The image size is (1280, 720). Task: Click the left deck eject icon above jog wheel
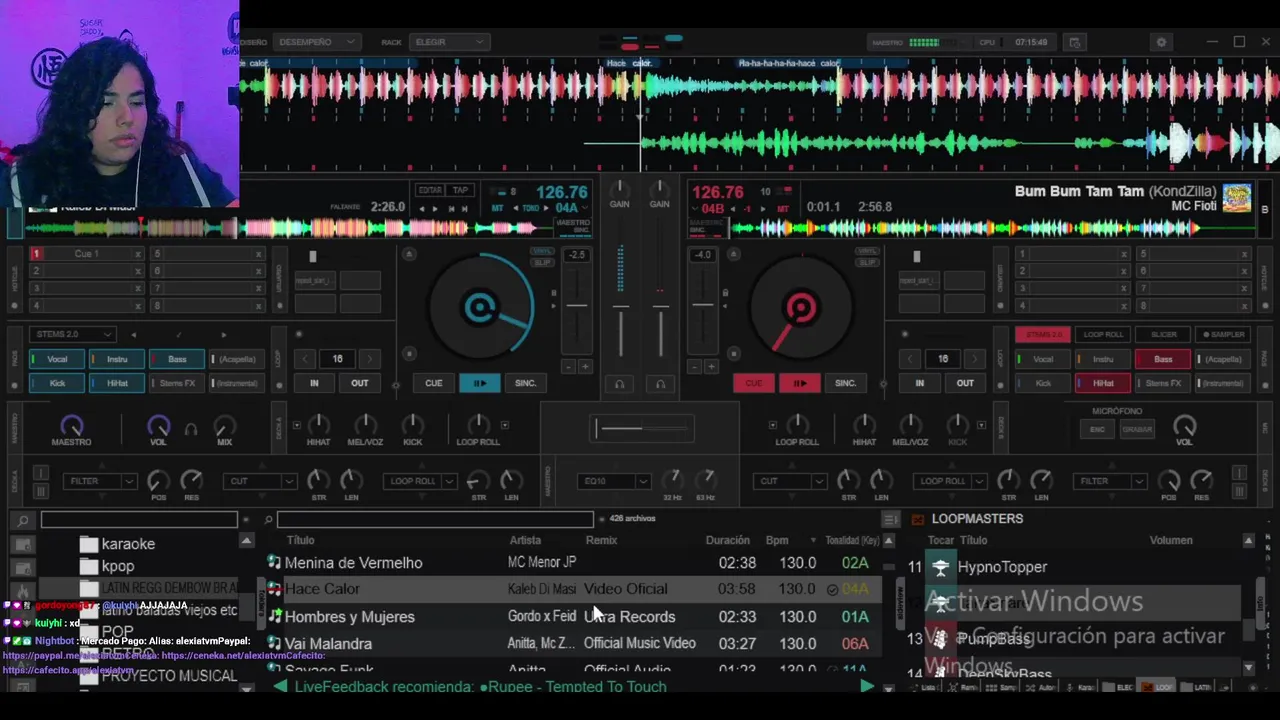pyautogui.click(x=409, y=255)
